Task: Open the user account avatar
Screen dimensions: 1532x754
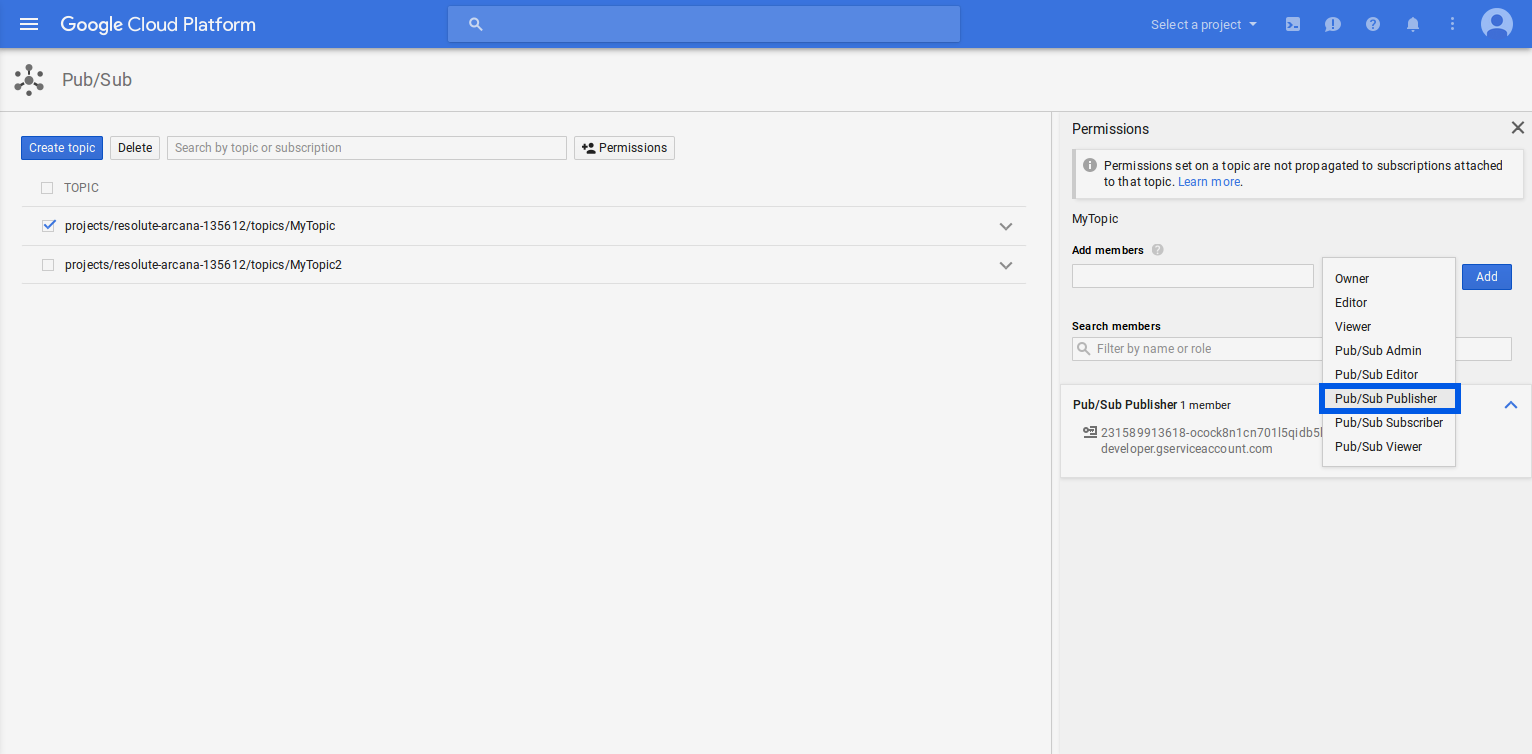Action: (x=1497, y=24)
